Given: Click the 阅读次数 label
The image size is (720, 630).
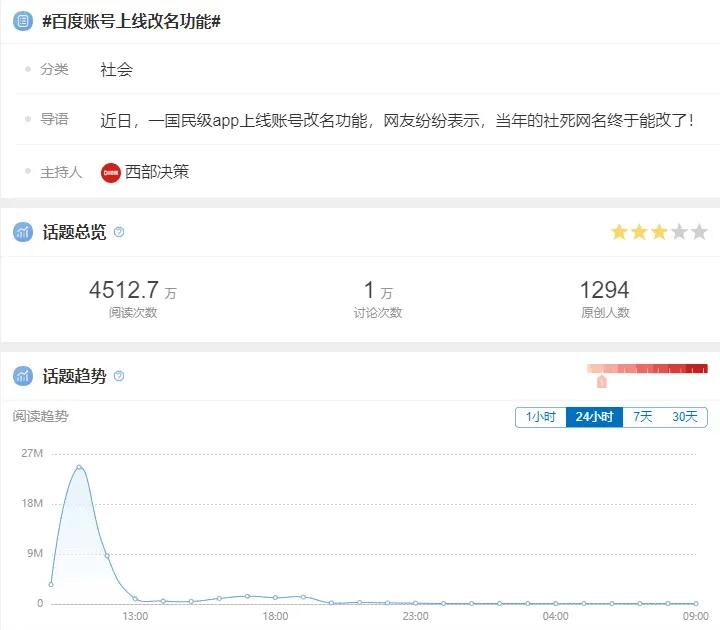Looking at the screenshot, I should click(x=133, y=313).
